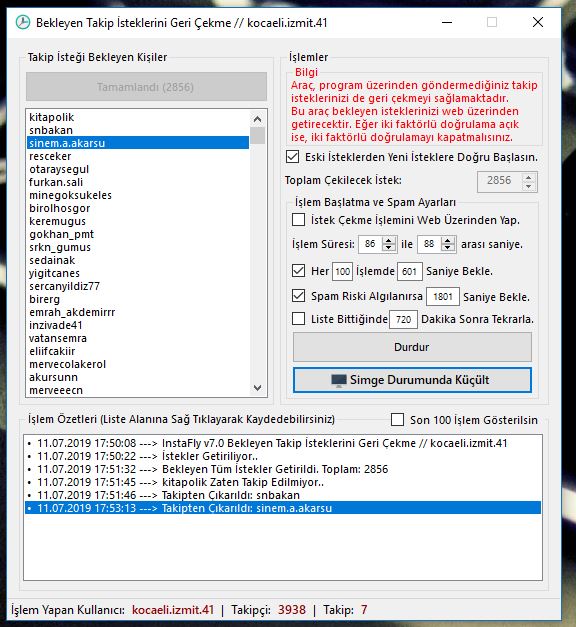Image resolution: width=576 pixels, height=627 pixels.
Task: Click kocaeli.izmit.41 username in status bar
Action: tap(173, 610)
